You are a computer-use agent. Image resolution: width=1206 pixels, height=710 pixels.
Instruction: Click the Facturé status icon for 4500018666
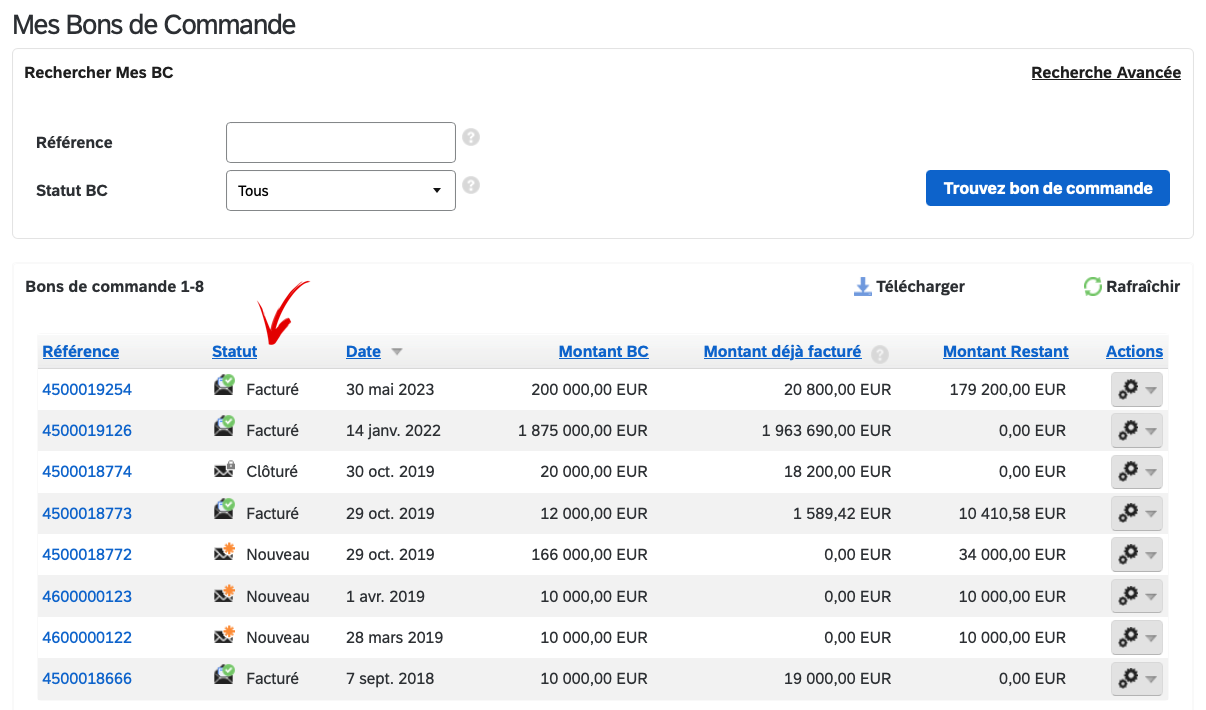(225, 676)
